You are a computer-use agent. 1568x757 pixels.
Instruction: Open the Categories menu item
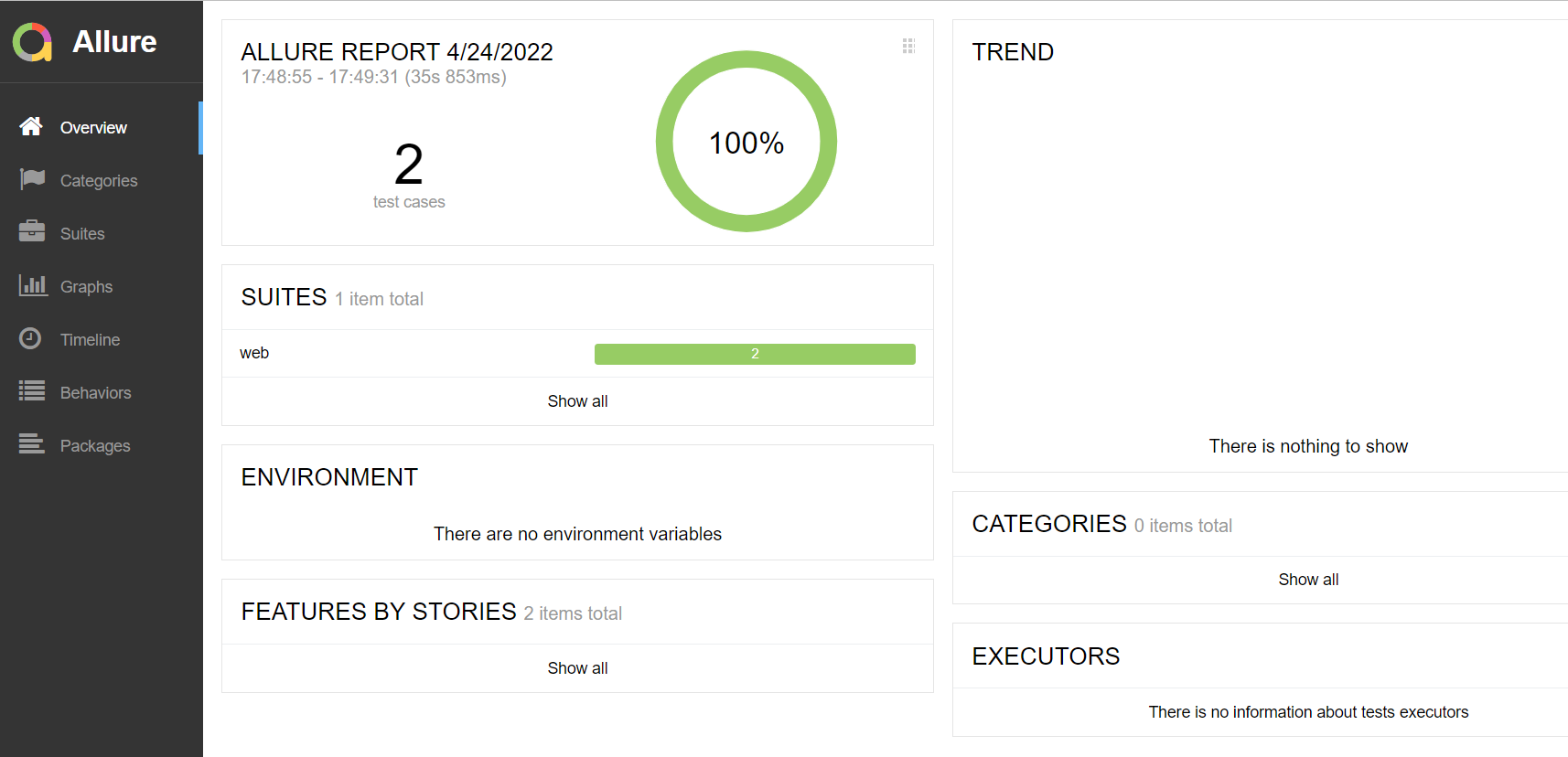[102, 181]
